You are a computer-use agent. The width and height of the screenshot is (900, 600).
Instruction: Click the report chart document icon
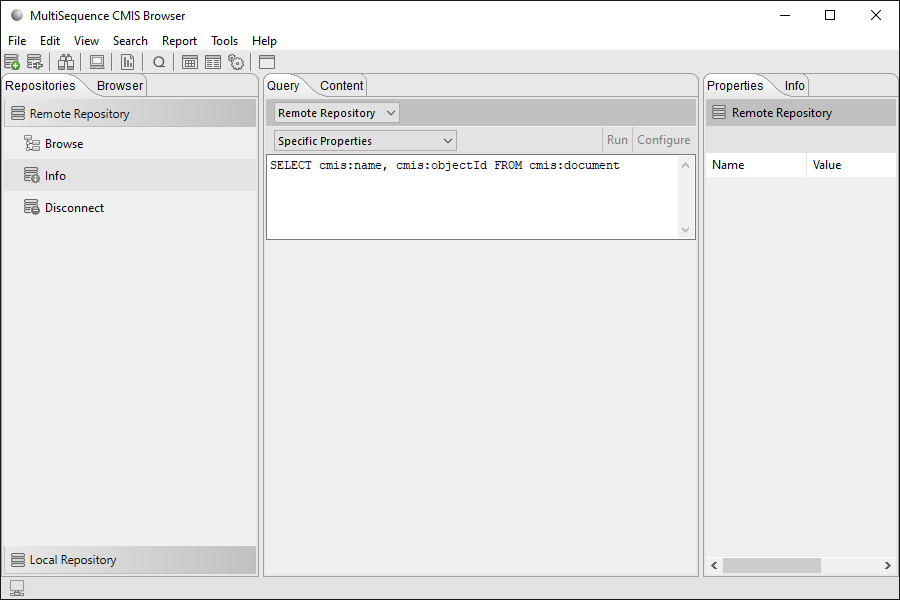point(127,61)
